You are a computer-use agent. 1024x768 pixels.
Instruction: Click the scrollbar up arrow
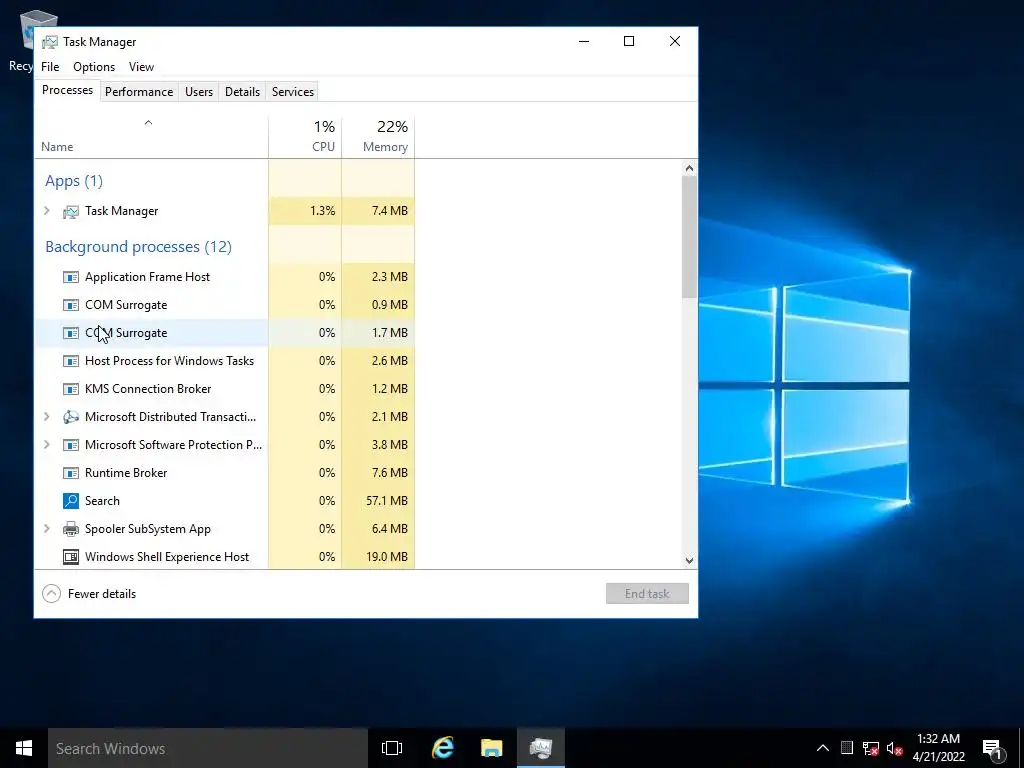click(689, 168)
